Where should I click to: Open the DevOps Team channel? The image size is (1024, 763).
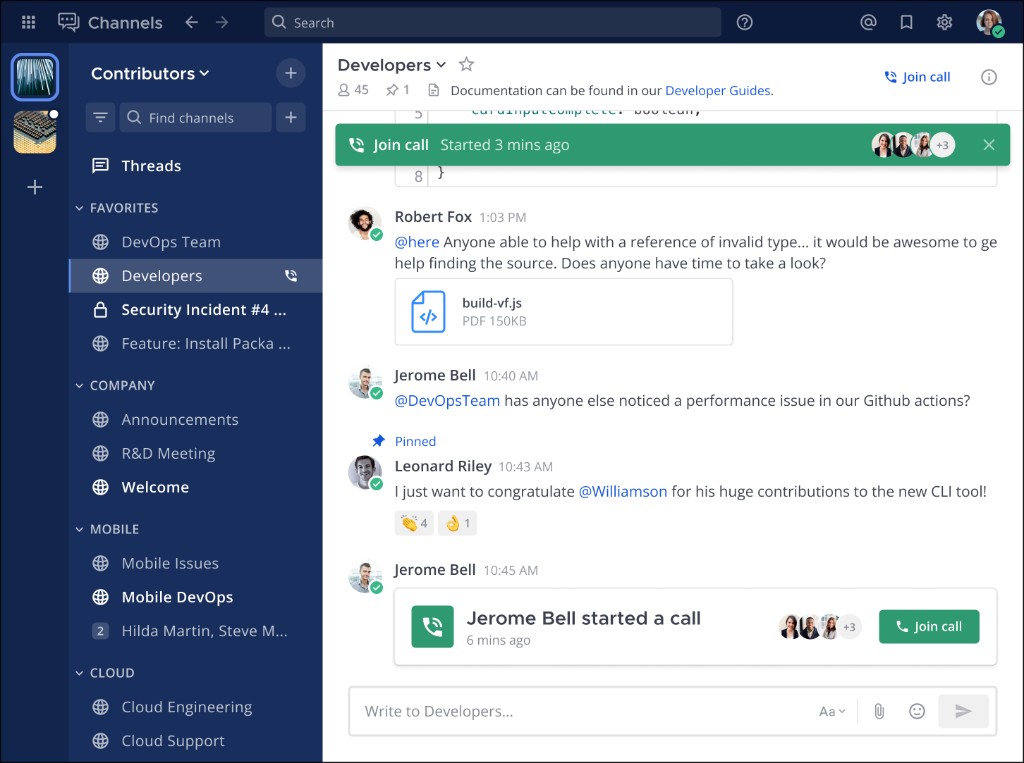196,242
